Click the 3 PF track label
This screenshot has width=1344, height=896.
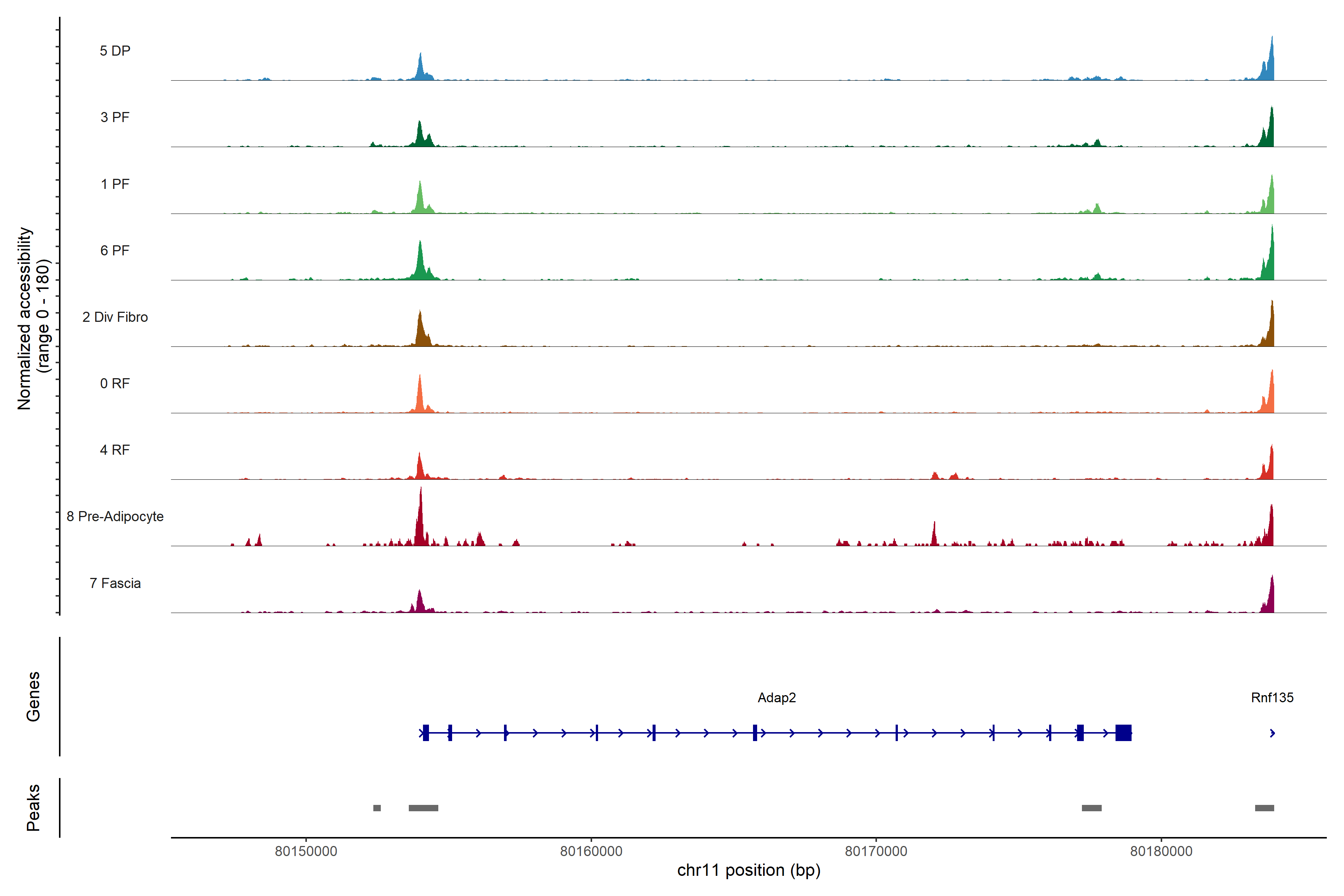tap(115, 117)
